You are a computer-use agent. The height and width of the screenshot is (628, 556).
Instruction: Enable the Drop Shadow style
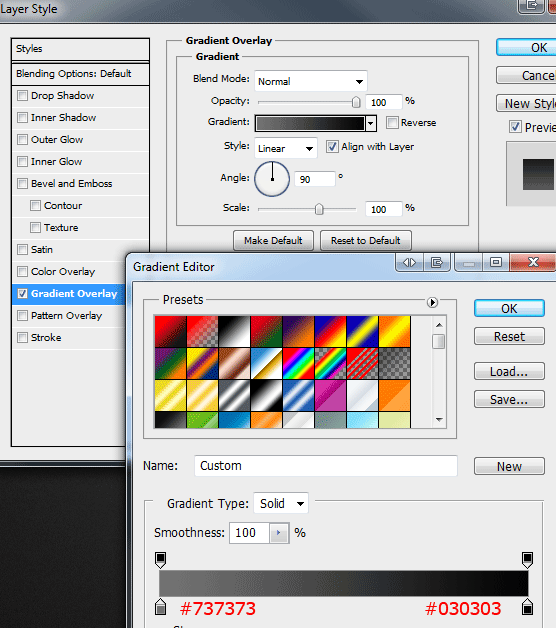click(x=22, y=96)
